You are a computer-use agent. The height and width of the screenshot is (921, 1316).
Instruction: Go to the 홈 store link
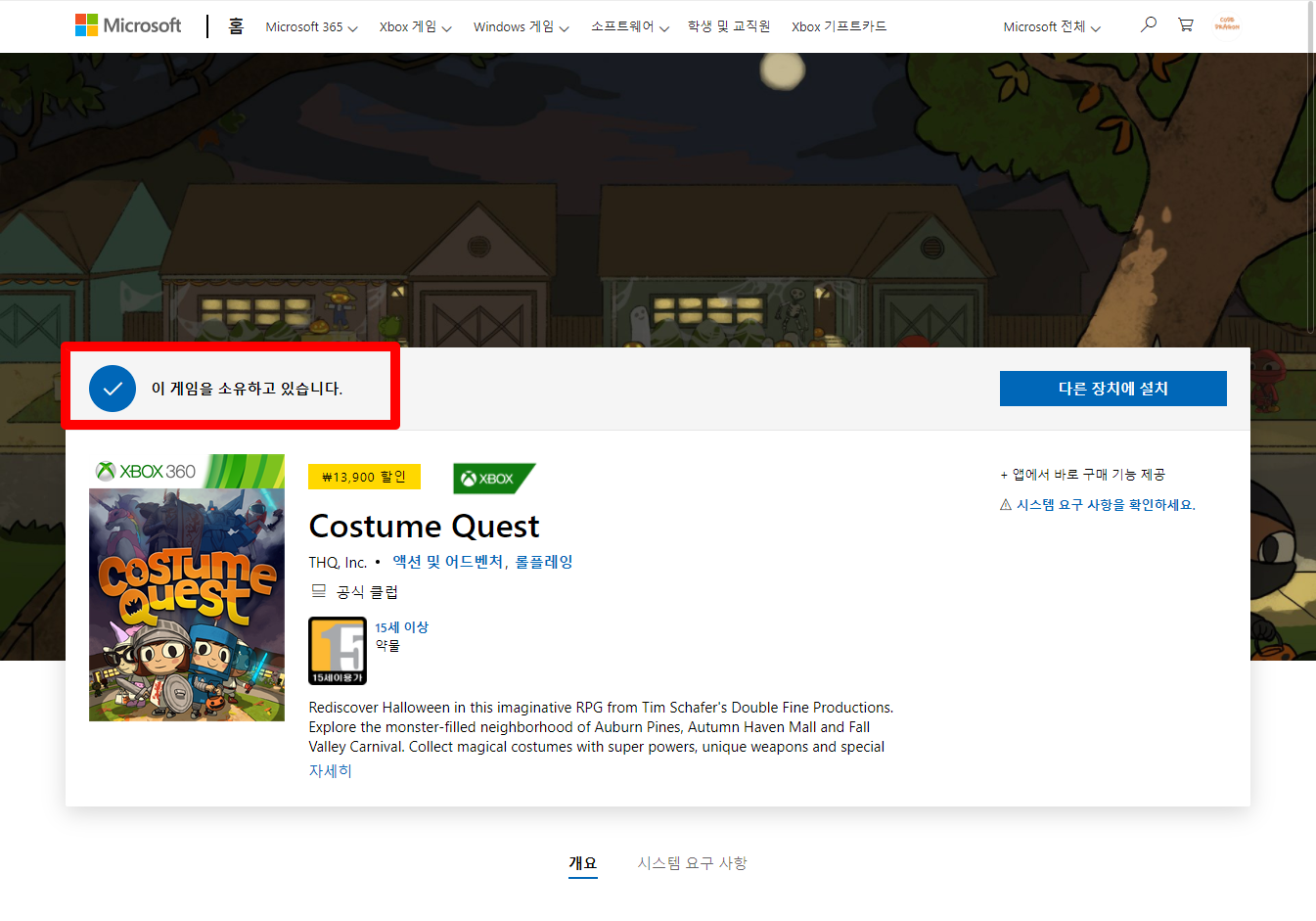(236, 26)
